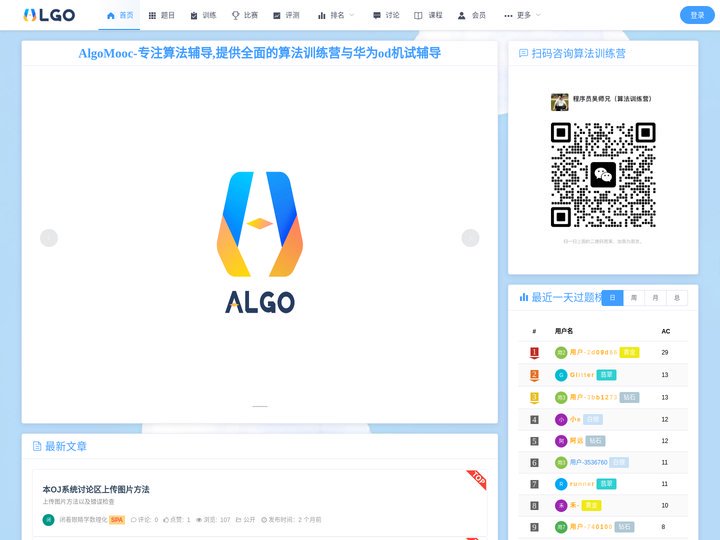Viewport: 720px width, 540px height.
Task: Open user 用户-3536760 profile link
Action: tap(589, 462)
